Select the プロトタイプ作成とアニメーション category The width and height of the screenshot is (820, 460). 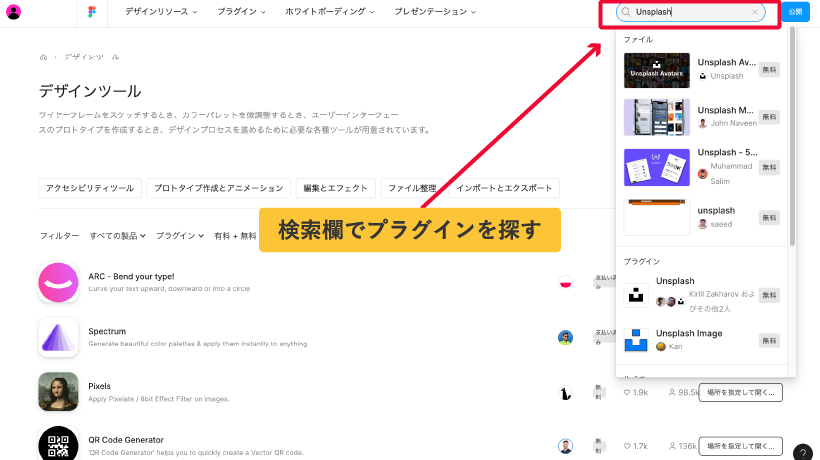(x=219, y=188)
